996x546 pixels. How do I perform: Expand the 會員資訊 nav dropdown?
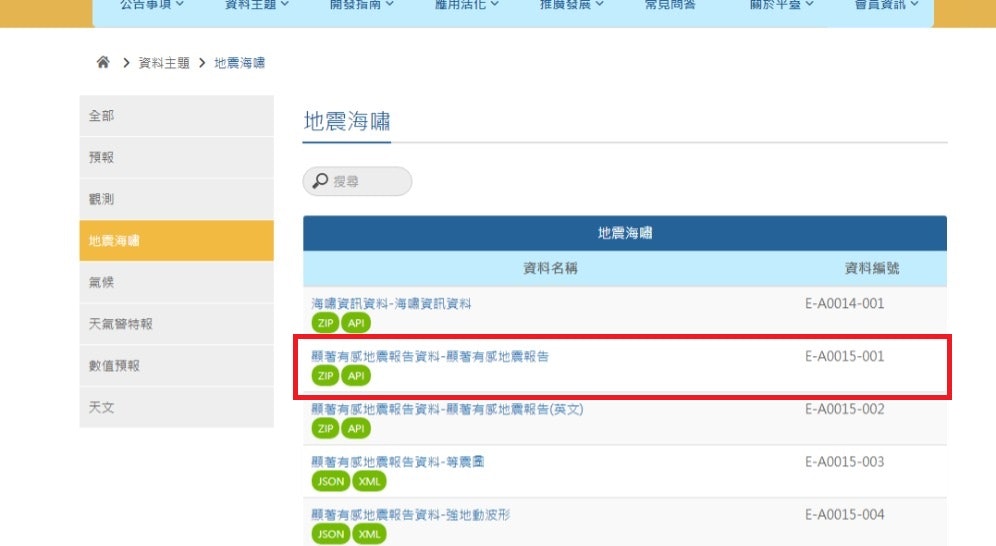pyautogui.click(x=887, y=4)
